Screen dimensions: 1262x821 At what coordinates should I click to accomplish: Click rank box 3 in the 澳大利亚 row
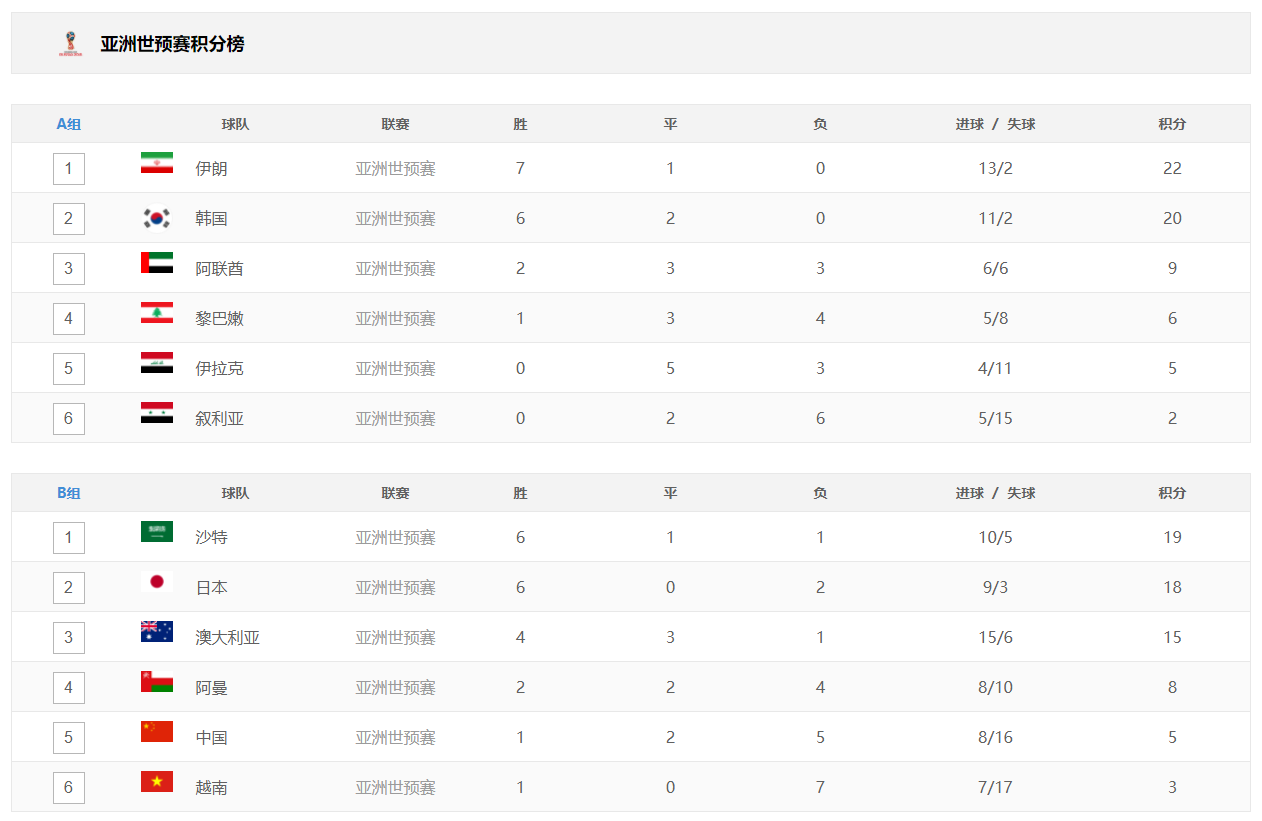69,637
